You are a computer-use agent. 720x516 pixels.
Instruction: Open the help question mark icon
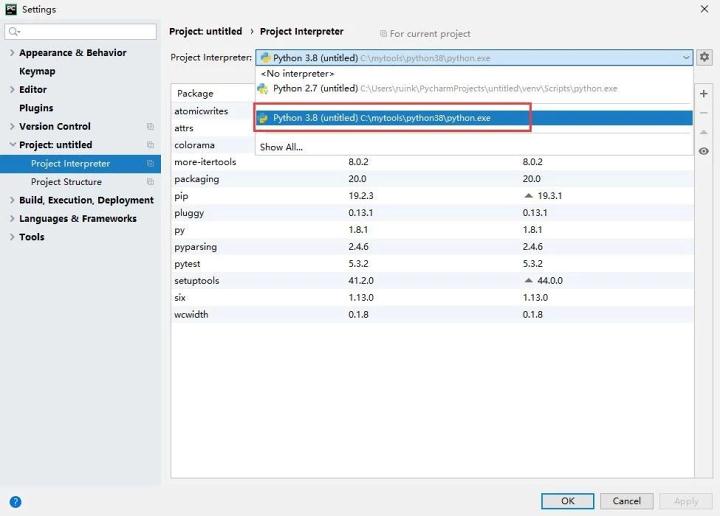(x=15, y=501)
